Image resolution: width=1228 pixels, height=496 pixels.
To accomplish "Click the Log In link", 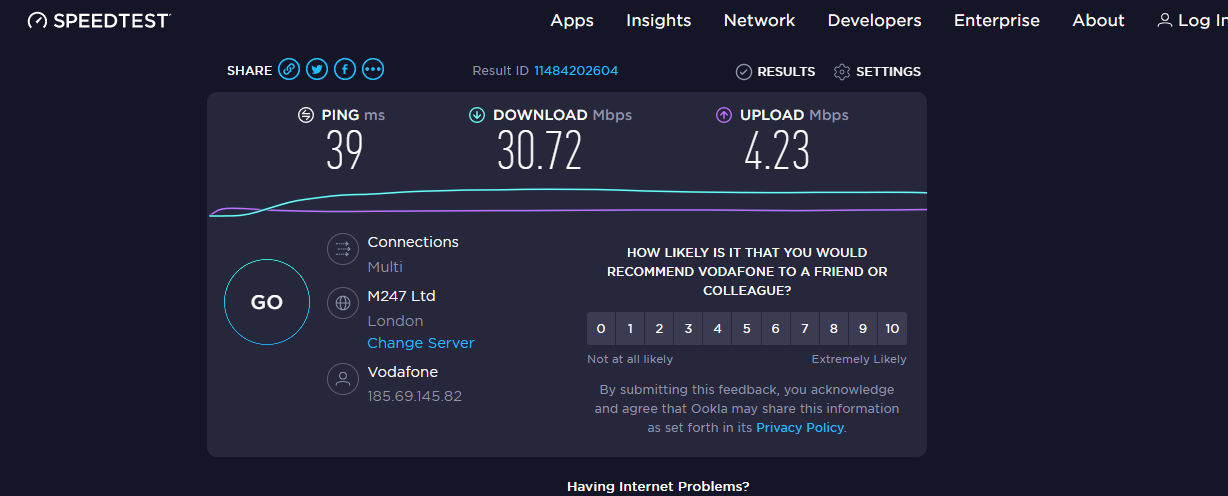I will (1202, 20).
